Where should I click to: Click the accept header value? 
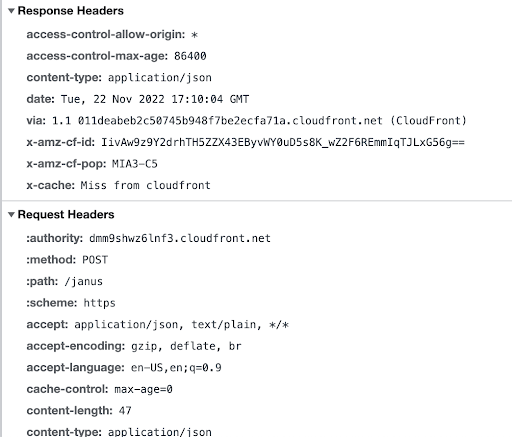point(181,325)
